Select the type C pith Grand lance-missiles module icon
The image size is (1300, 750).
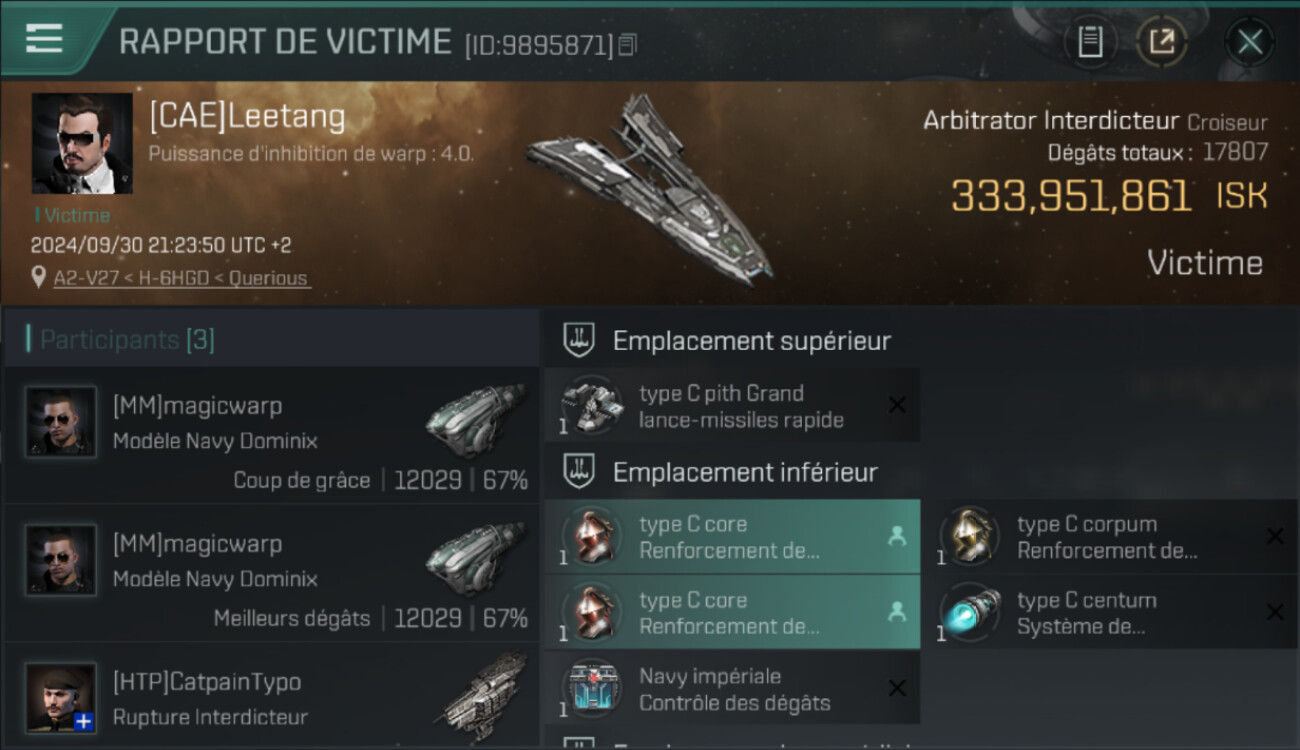[592, 406]
